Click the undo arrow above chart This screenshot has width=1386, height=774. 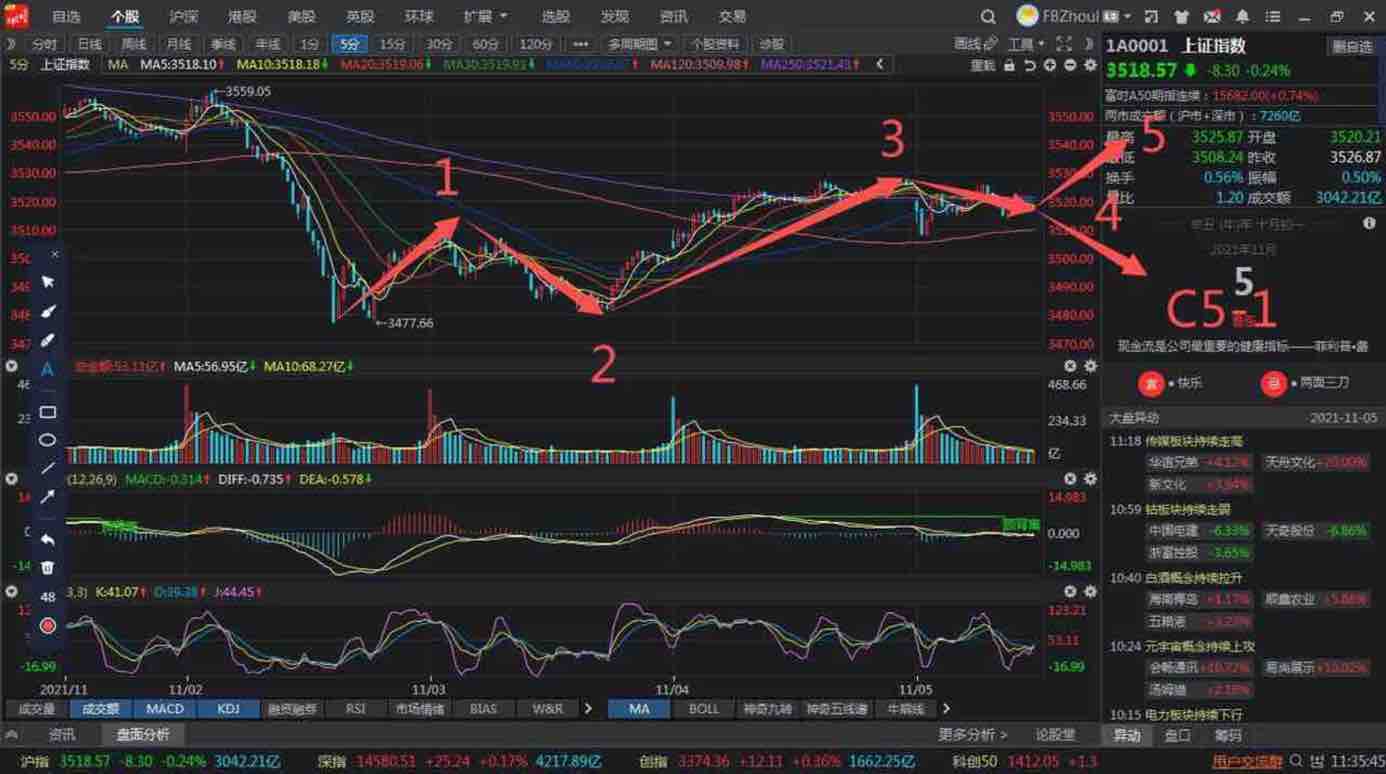click(1030, 64)
